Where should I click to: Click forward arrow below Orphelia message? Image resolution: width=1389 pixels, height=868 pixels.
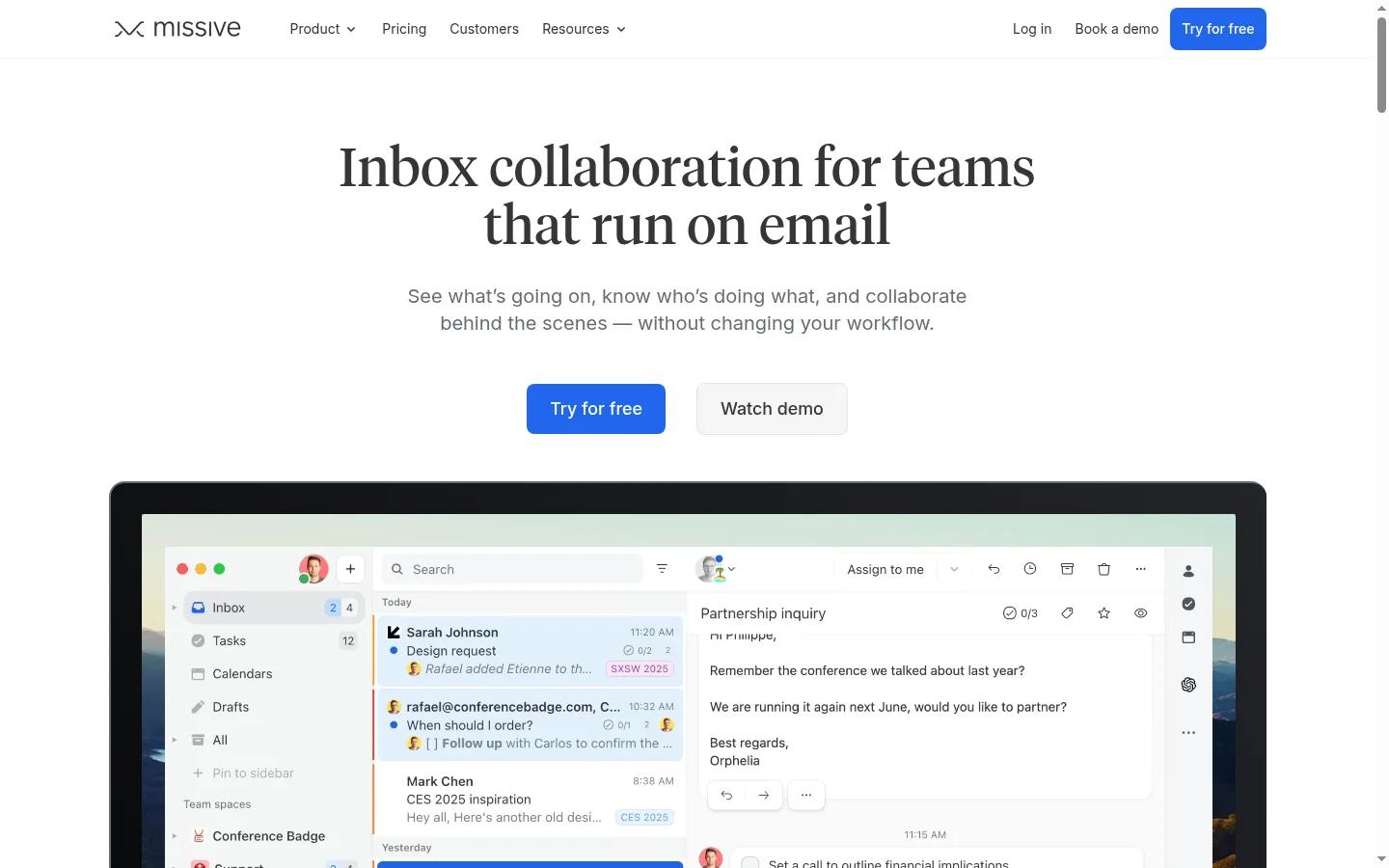[763, 795]
